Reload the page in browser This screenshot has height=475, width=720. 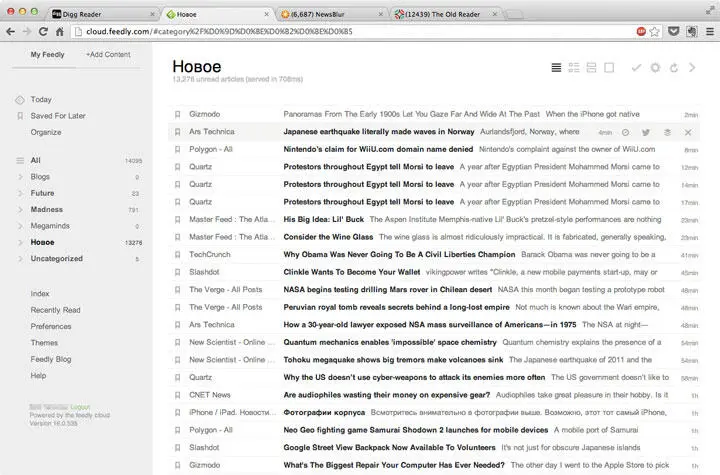pyautogui.click(x=43, y=31)
